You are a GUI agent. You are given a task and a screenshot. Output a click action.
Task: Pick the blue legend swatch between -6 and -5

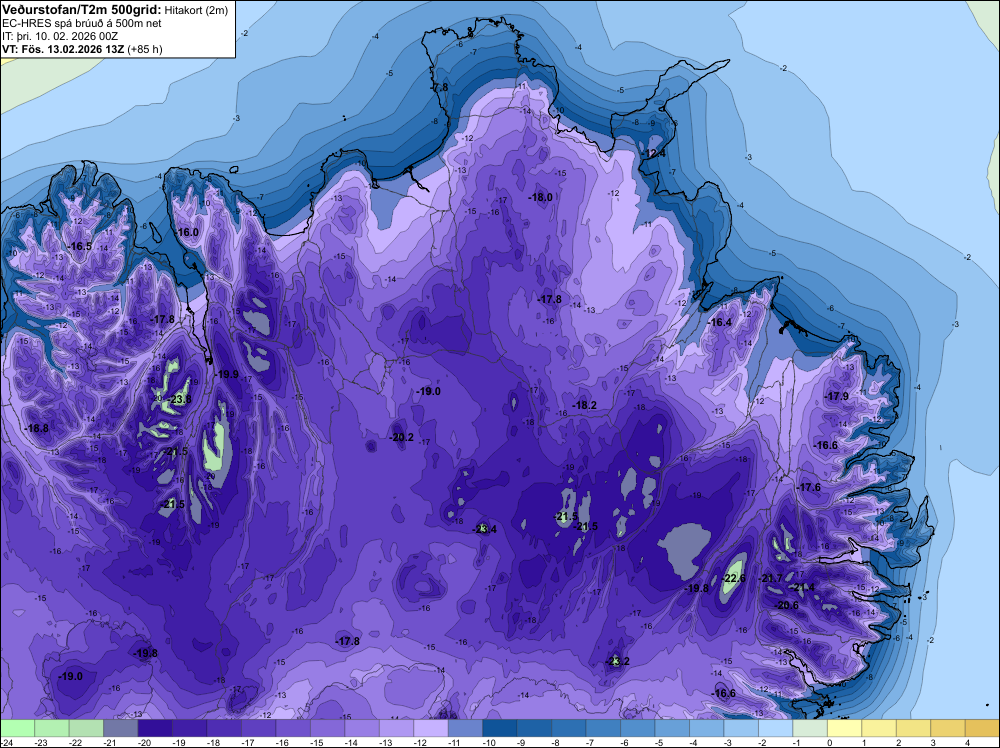click(x=637, y=728)
